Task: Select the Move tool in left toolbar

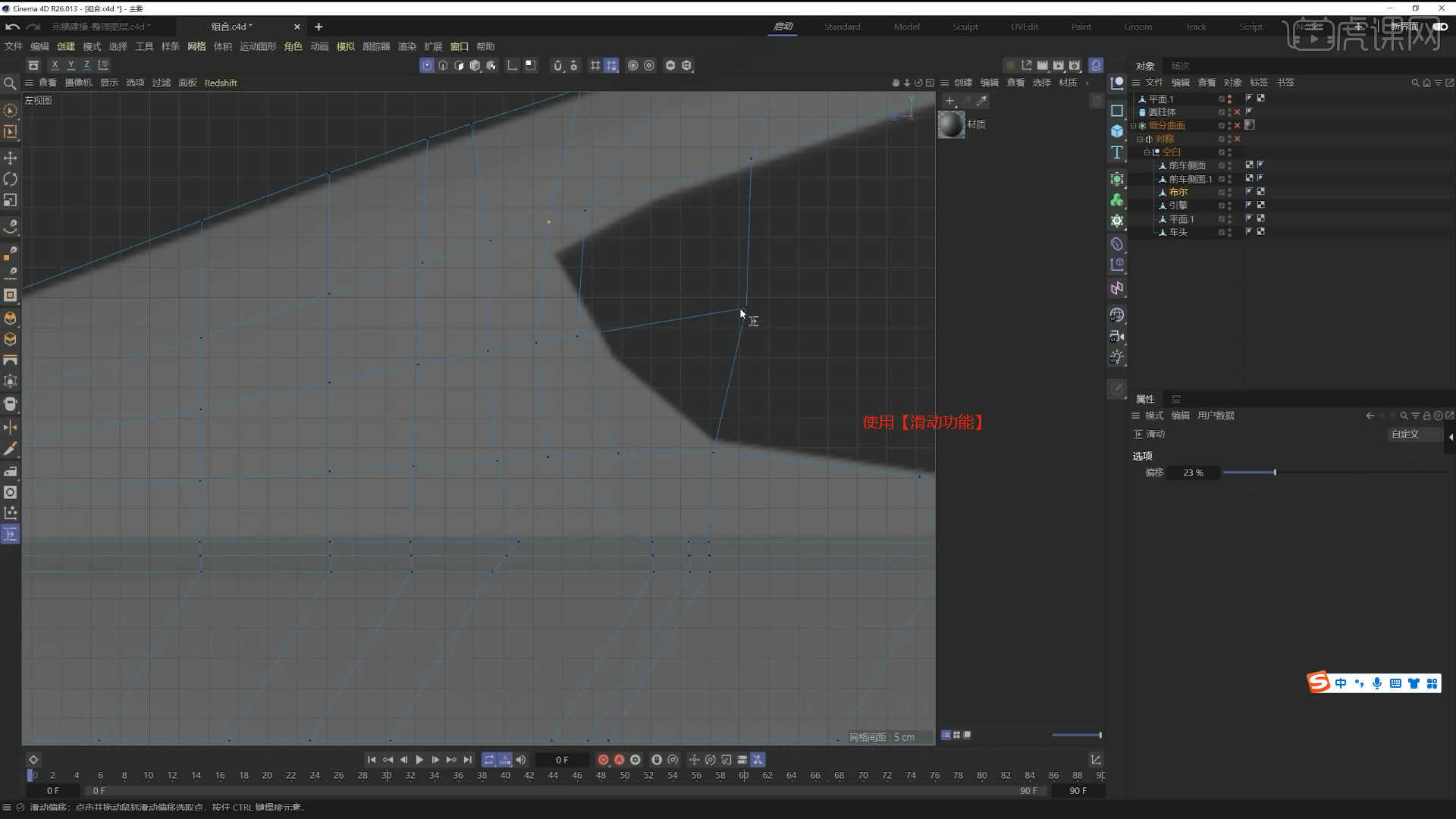Action: coord(11,158)
